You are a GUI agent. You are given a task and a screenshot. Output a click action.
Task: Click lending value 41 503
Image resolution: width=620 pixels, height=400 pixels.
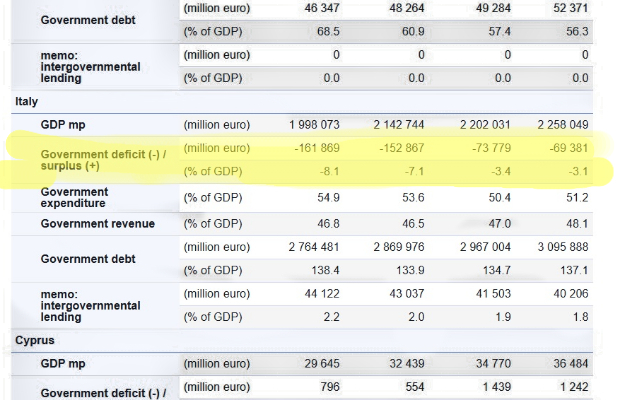click(x=493, y=294)
